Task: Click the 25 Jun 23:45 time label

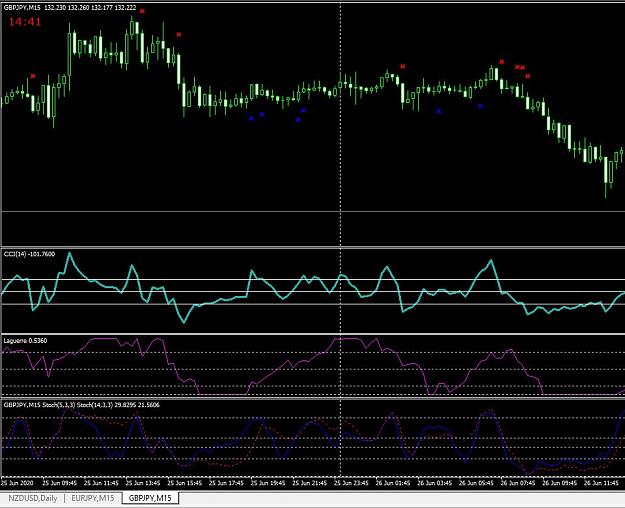Action: [351, 483]
